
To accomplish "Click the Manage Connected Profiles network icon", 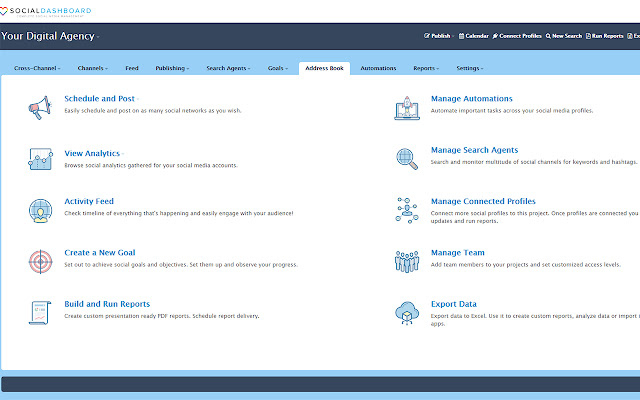I will pos(406,209).
